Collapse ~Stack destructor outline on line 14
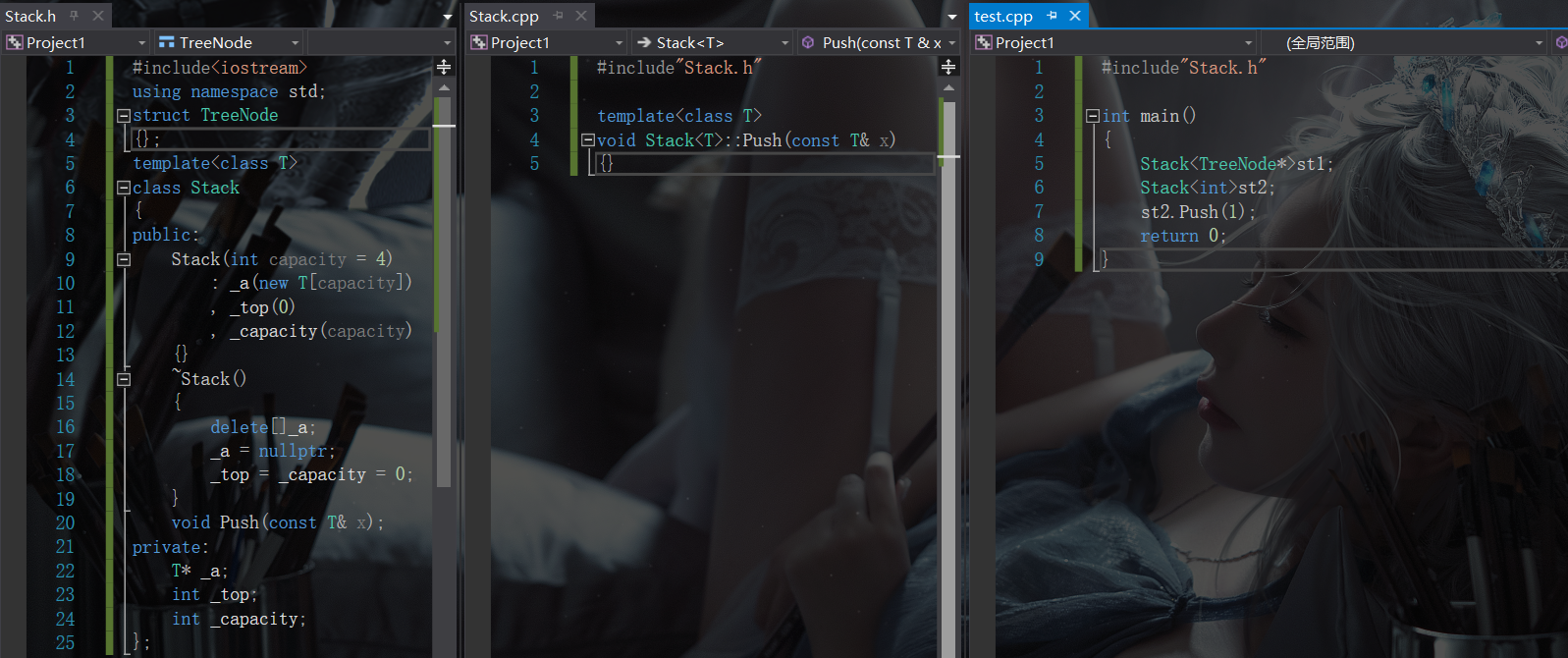 point(124,379)
